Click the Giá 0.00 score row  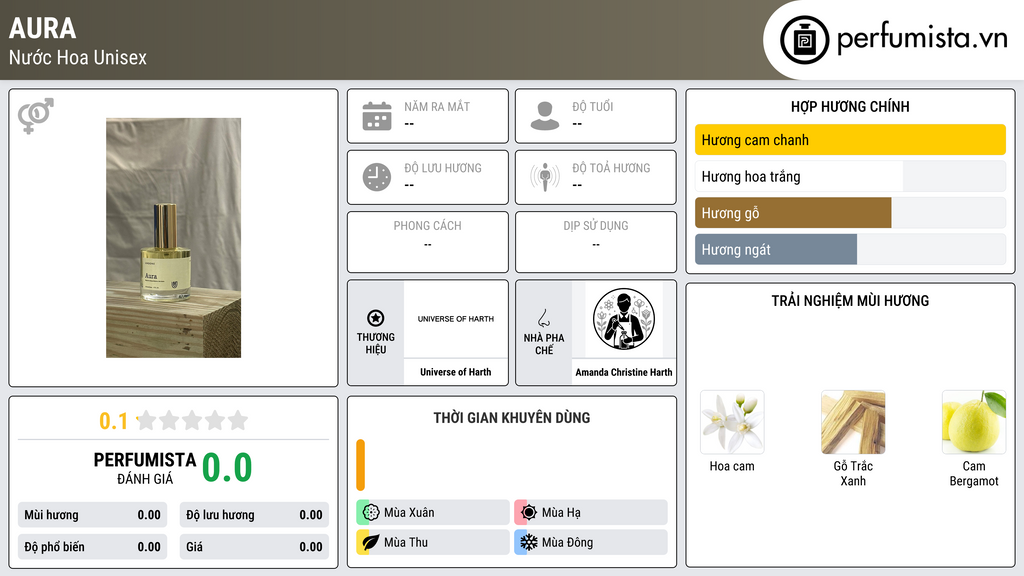(254, 547)
